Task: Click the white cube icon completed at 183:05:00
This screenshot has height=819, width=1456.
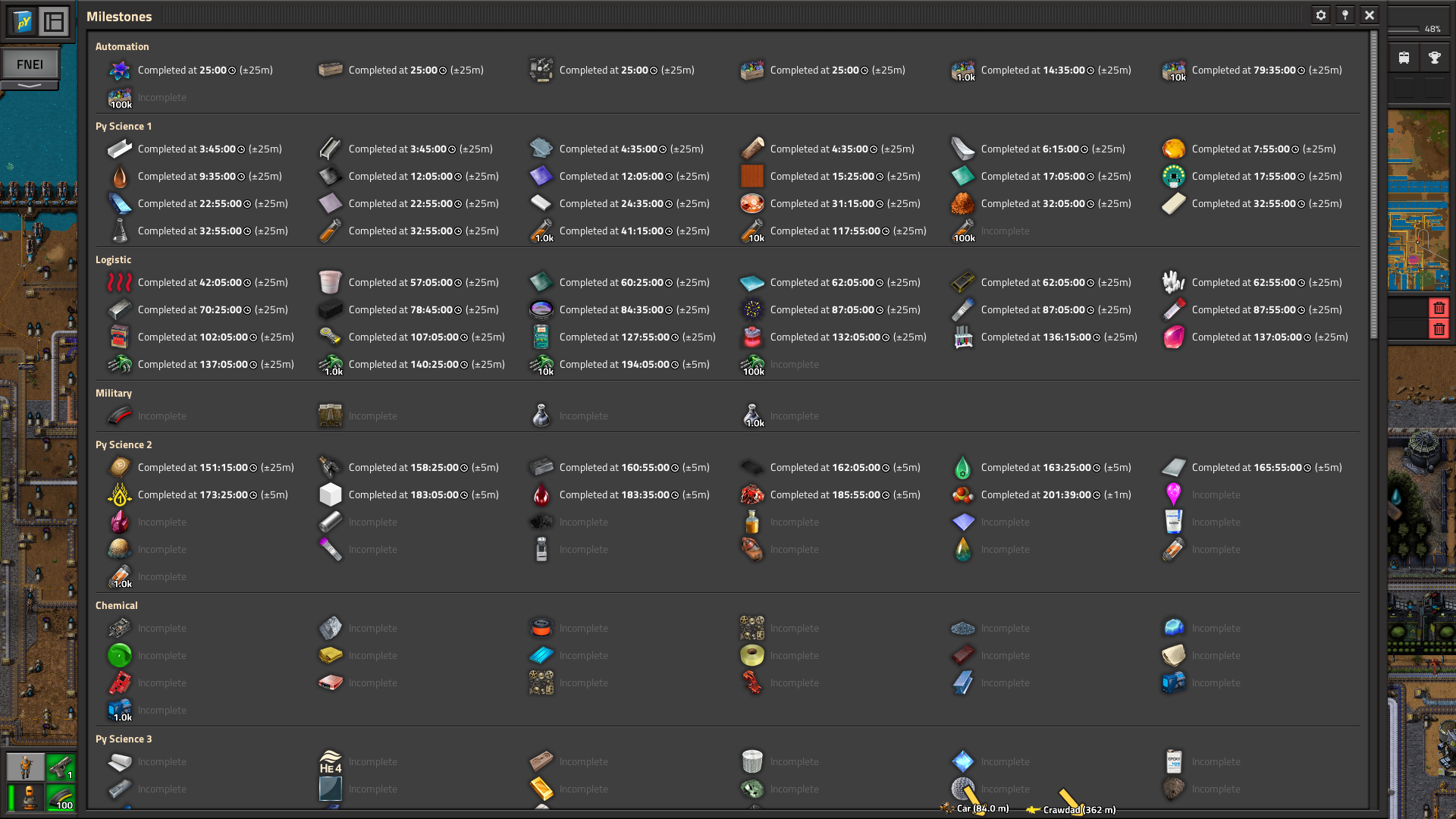Action: click(331, 495)
